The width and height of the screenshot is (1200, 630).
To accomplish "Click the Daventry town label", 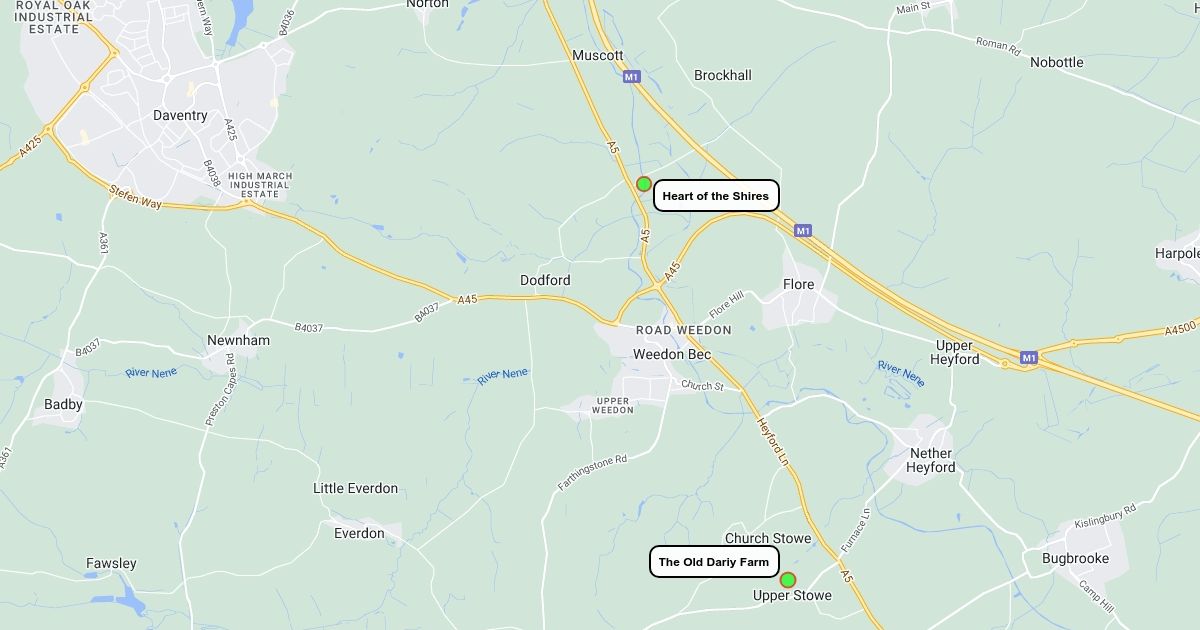I will 180,115.
